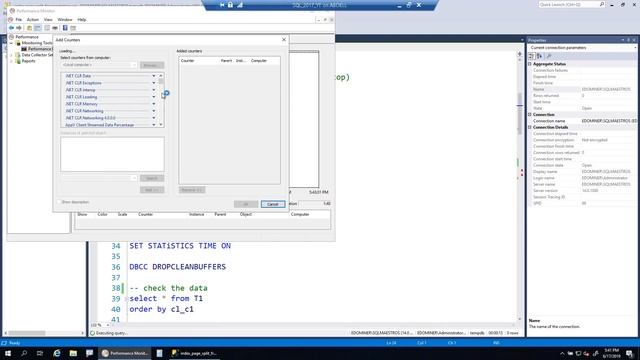
Task: Click the Back arrow in Performance Monitor toolbar
Action: pos(11,28)
